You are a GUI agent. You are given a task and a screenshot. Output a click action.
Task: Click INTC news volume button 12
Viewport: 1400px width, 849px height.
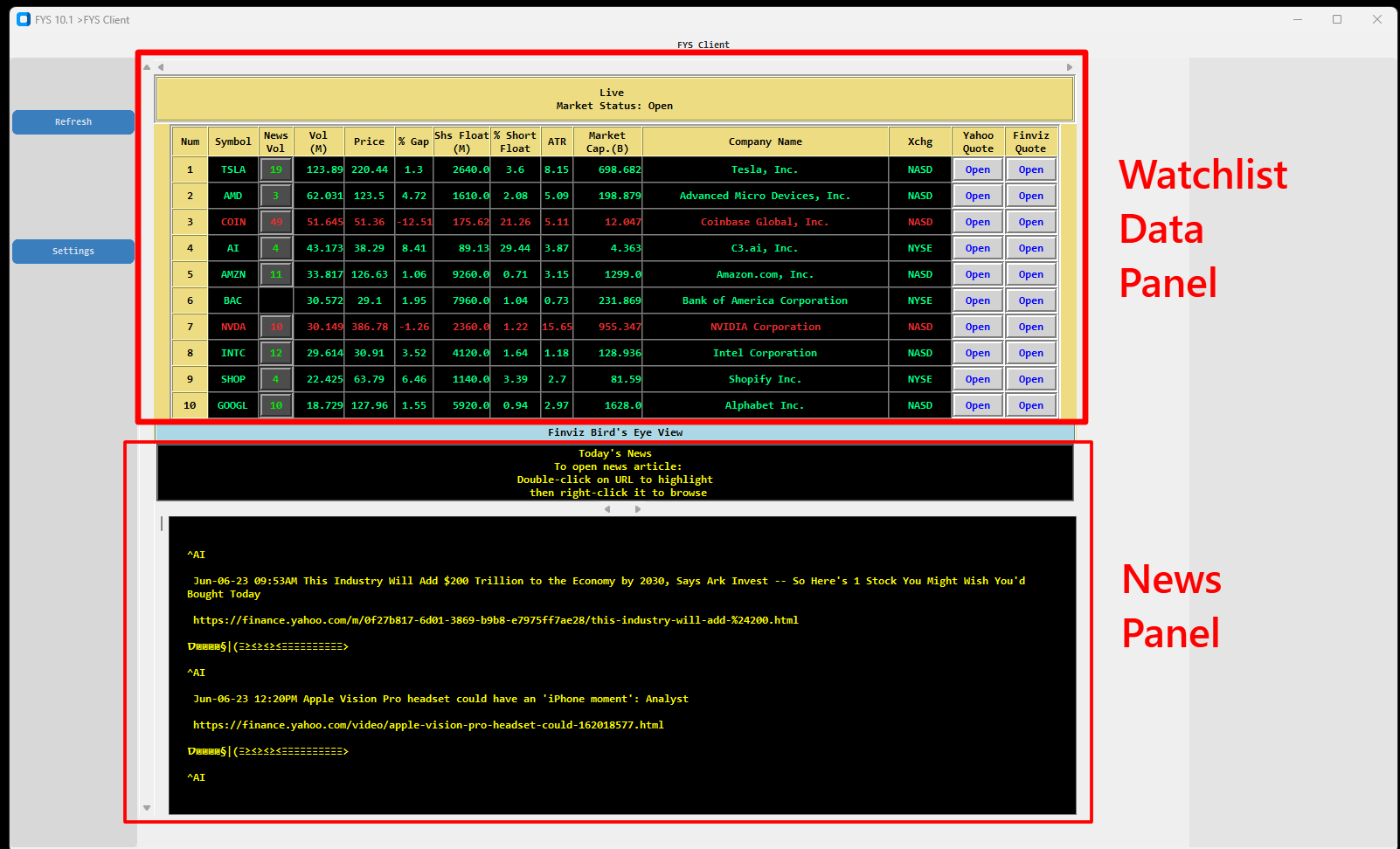pos(276,353)
